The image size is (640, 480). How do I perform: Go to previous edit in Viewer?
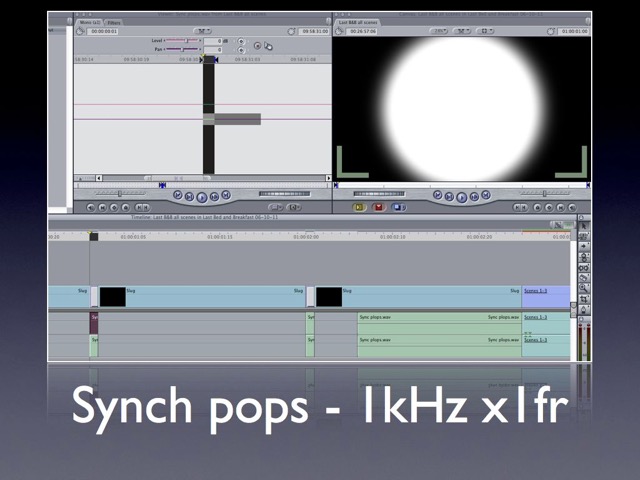[178, 195]
